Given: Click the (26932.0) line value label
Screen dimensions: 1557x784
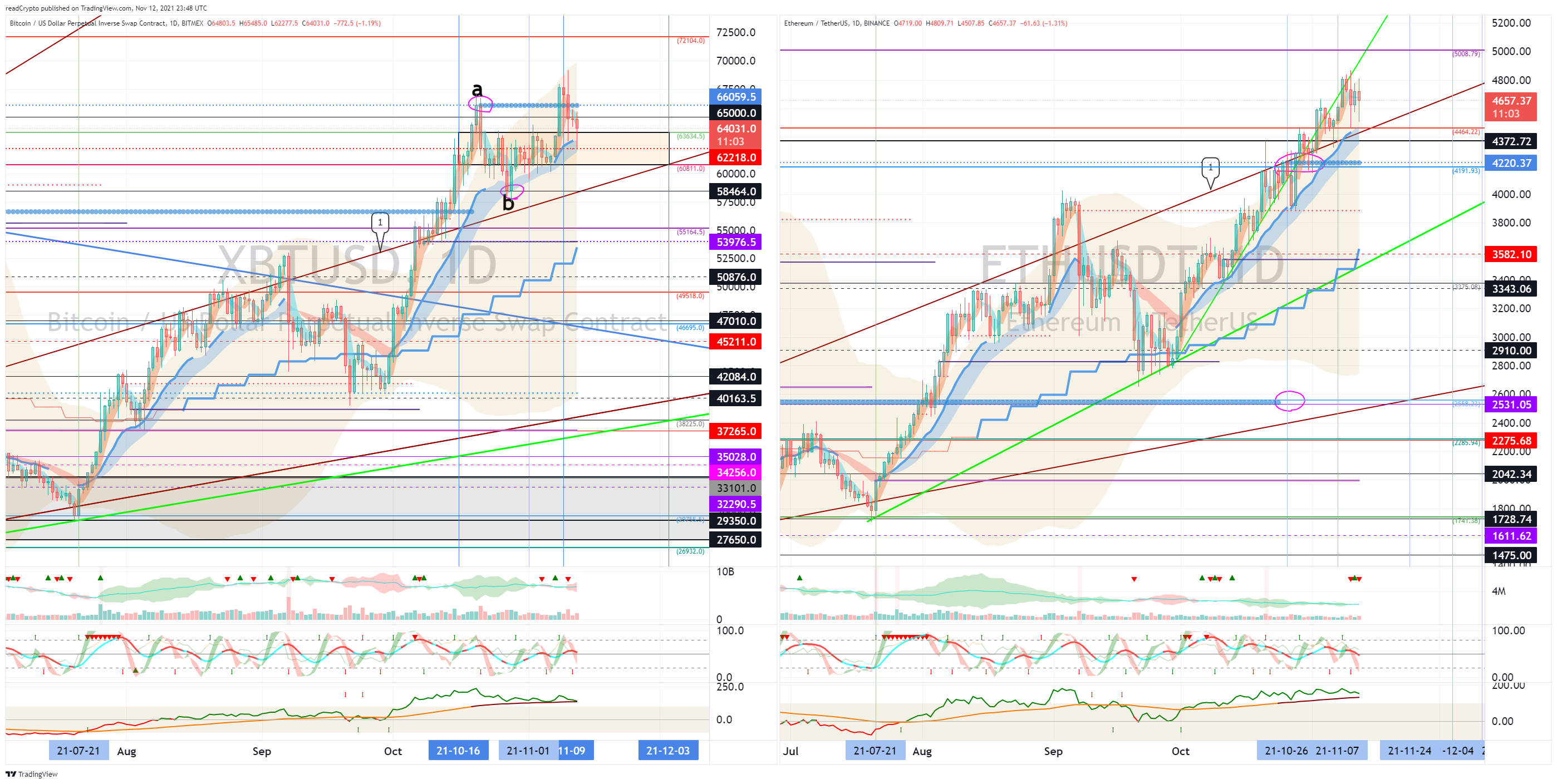Looking at the screenshot, I should [x=690, y=551].
